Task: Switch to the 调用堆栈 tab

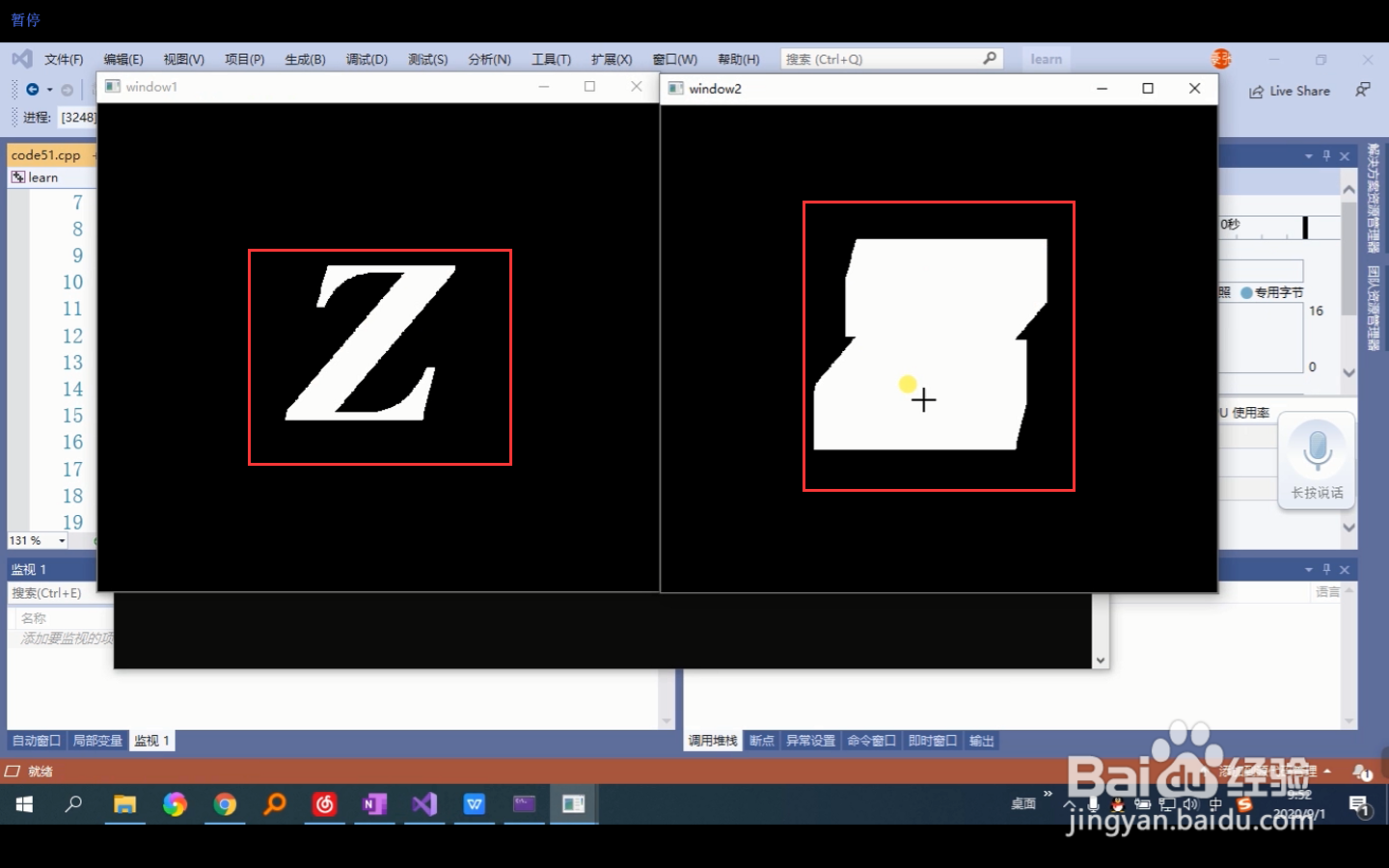Action: (713, 741)
